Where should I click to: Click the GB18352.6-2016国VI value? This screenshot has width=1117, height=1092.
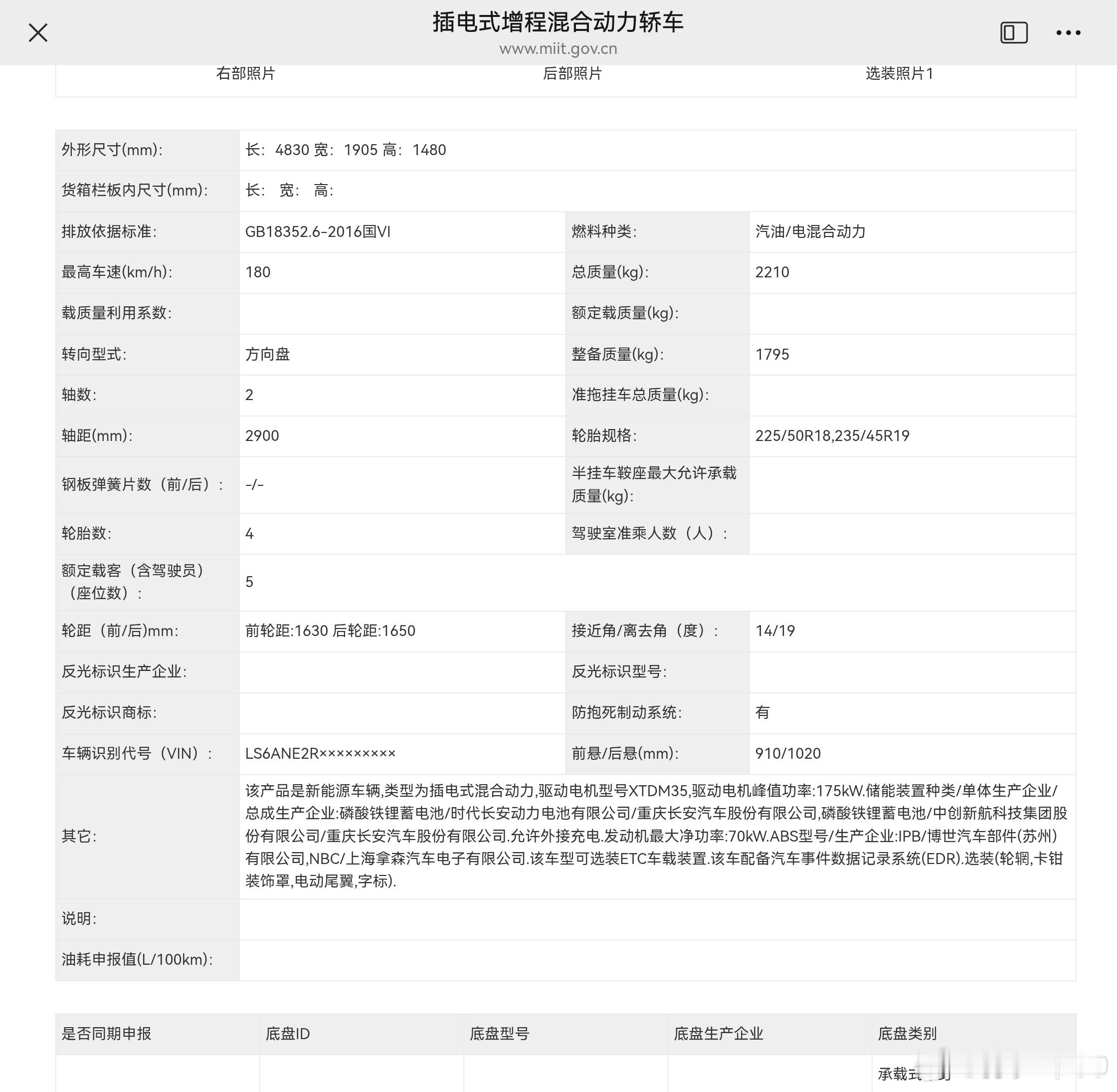(318, 231)
